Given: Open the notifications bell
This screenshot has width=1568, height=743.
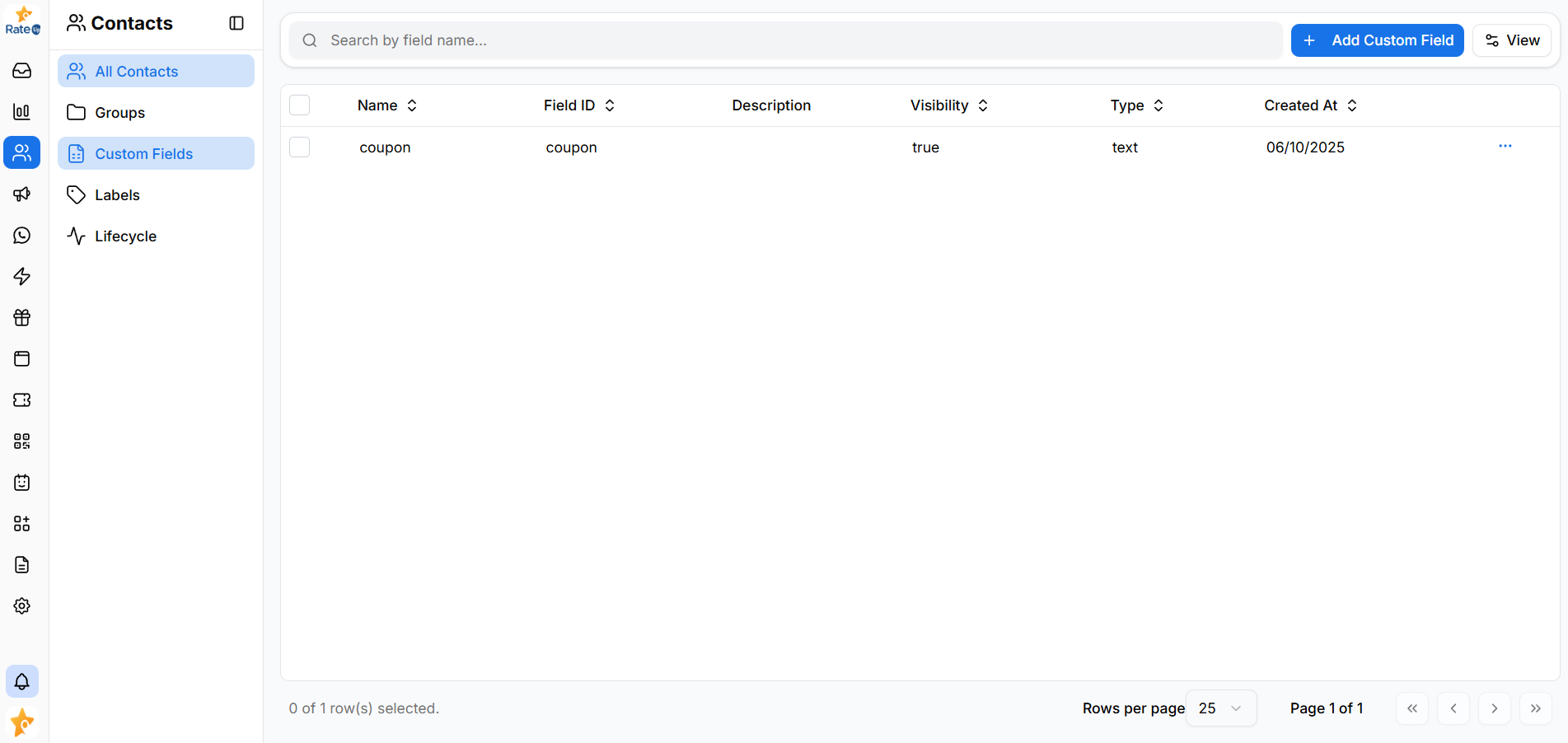Looking at the screenshot, I should 21,681.
